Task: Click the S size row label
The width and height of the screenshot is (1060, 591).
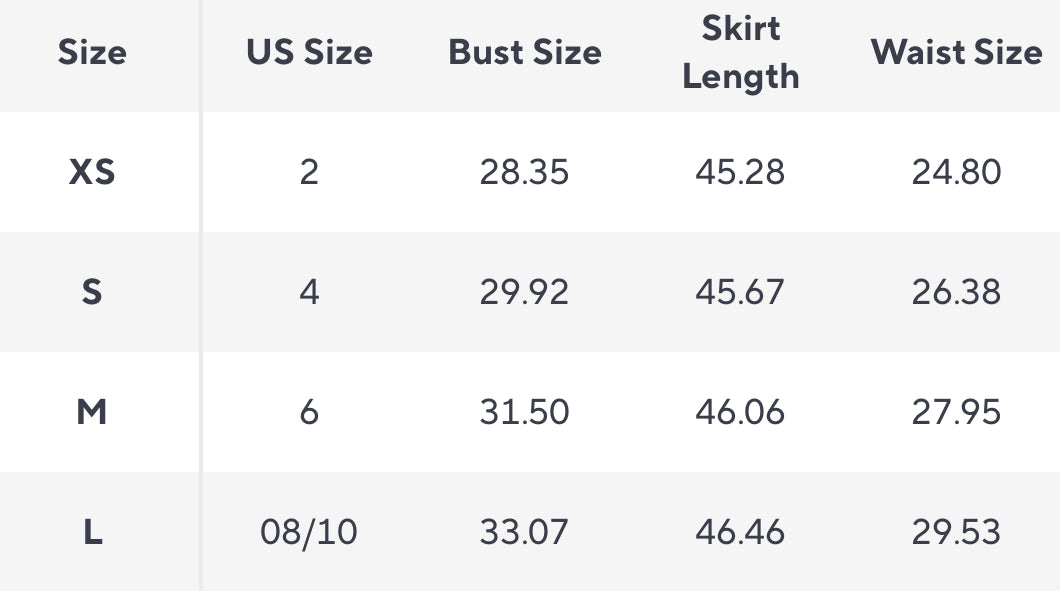Action: pyautogui.click(x=92, y=292)
